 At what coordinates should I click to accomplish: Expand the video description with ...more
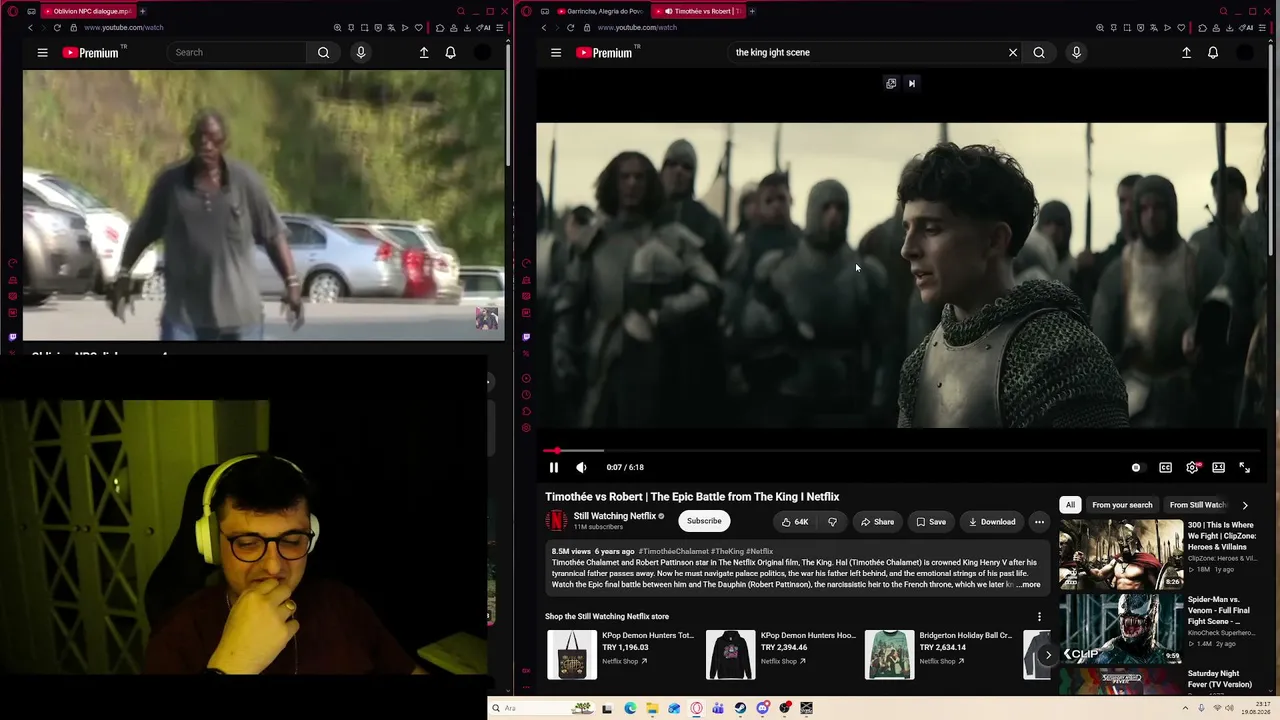pyautogui.click(x=1027, y=584)
